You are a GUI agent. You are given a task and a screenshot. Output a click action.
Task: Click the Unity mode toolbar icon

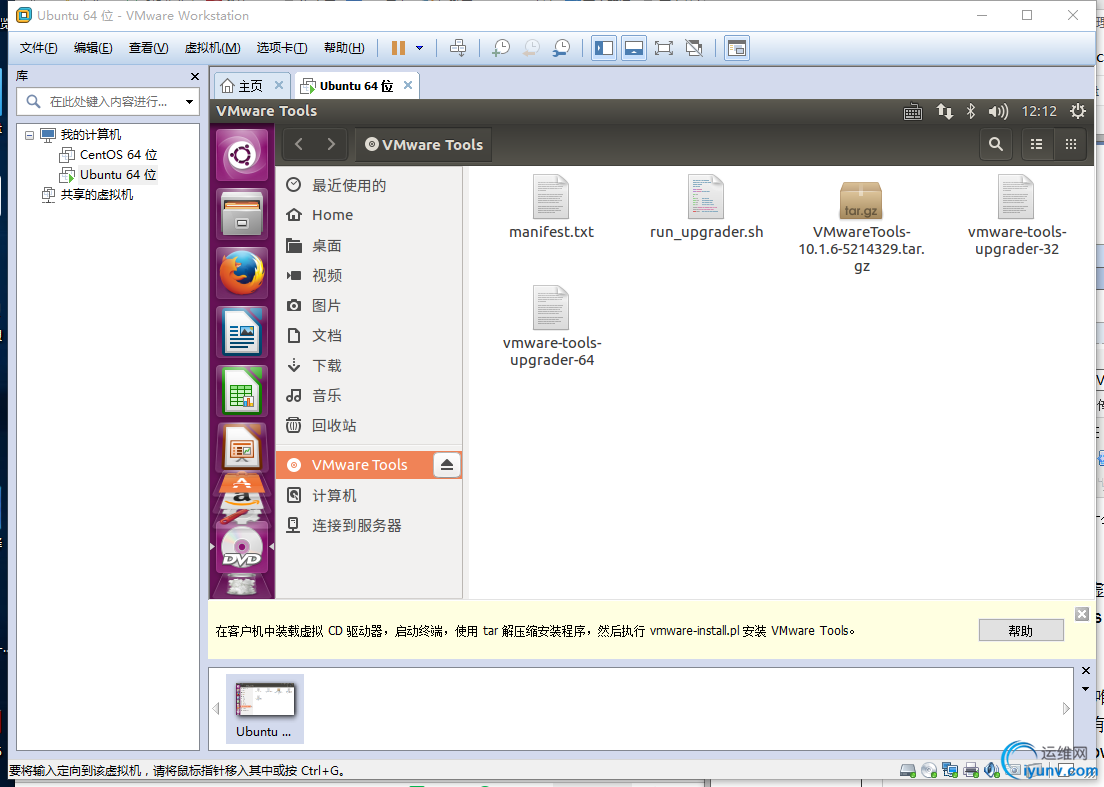tap(694, 48)
